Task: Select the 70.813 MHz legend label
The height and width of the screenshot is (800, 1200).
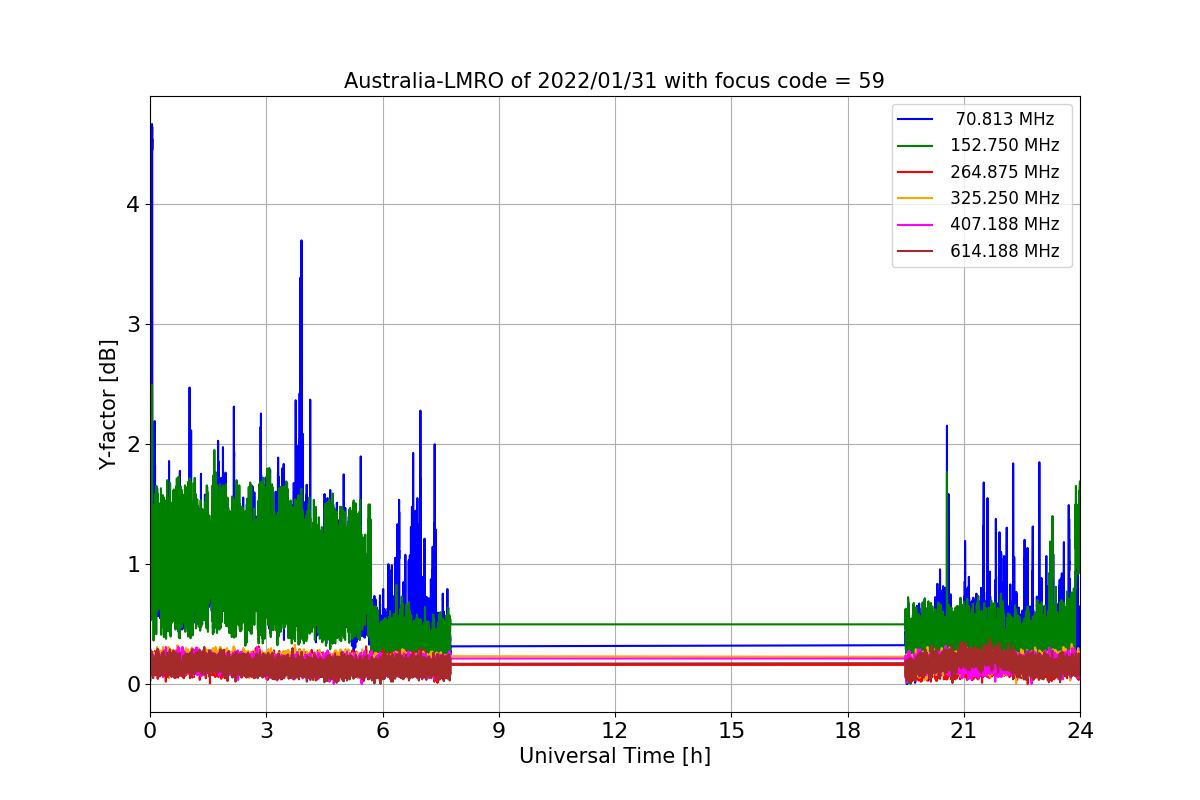Action: tap(1005, 119)
